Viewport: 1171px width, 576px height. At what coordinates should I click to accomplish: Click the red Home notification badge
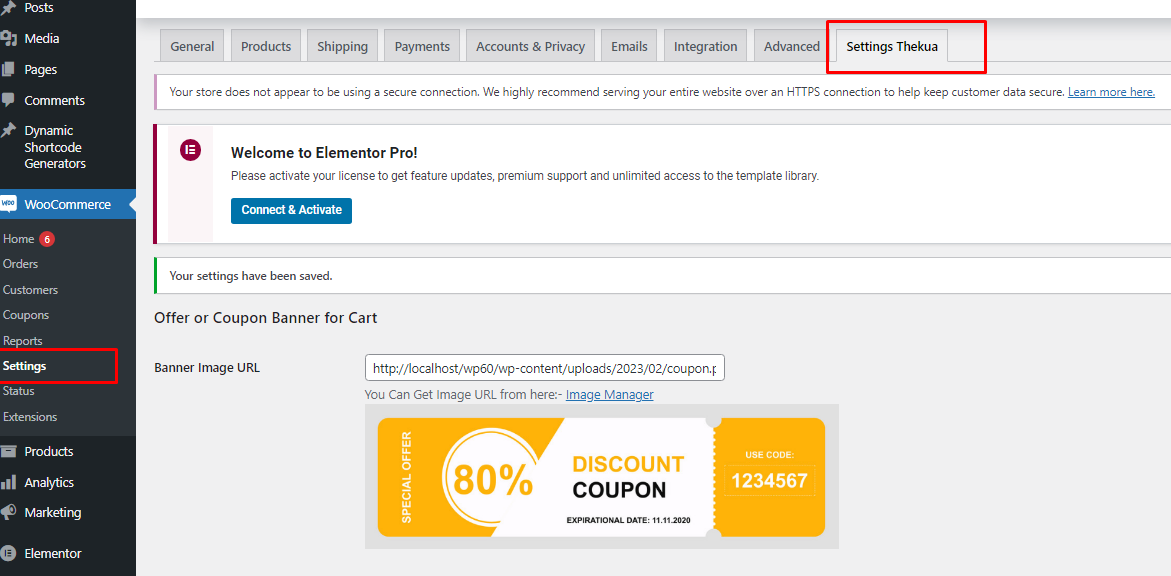tap(47, 239)
